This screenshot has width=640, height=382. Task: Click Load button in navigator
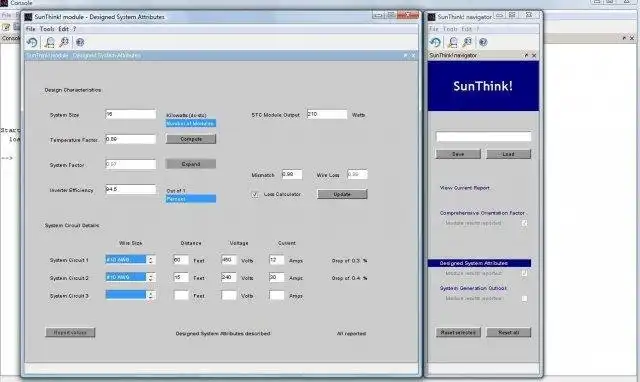tap(509, 154)
